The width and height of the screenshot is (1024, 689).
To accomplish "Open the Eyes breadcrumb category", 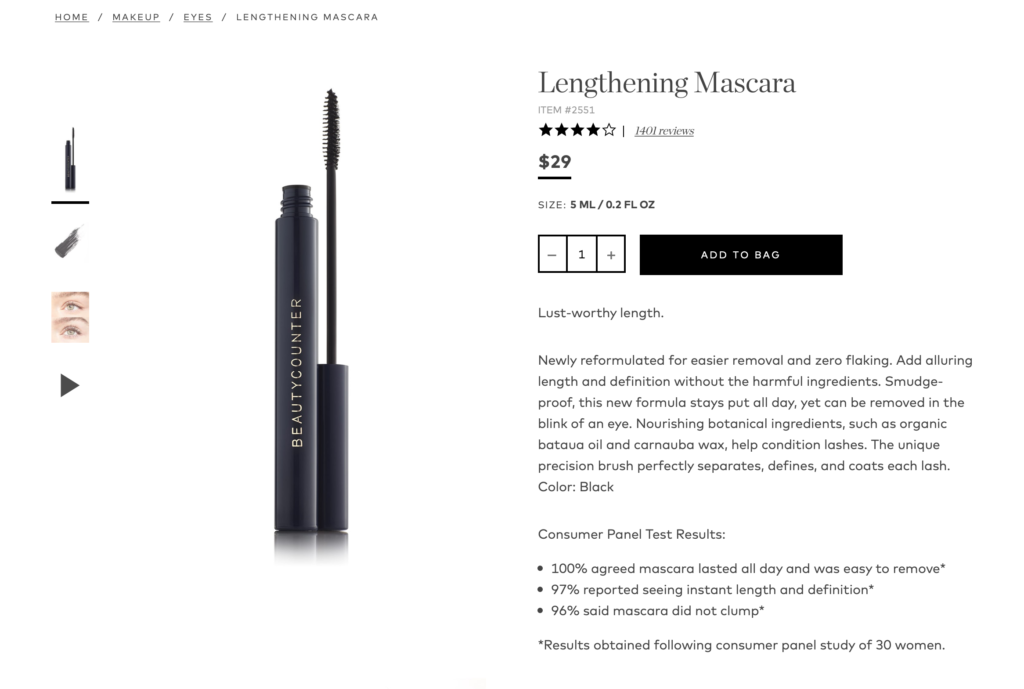I will pyautogui.click(x=197, y=17).
